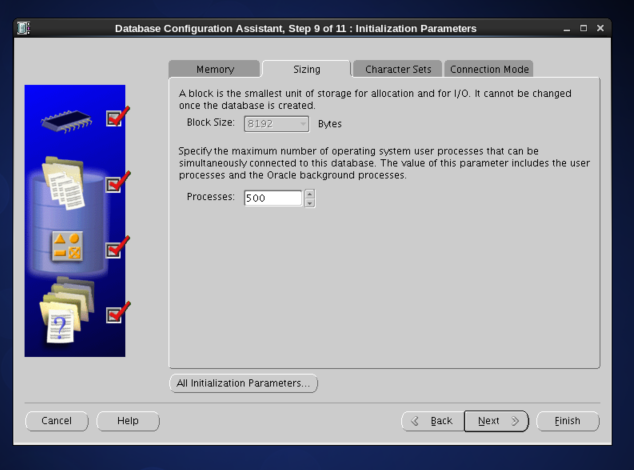Click the database documents icon

[x=68, y=182]
